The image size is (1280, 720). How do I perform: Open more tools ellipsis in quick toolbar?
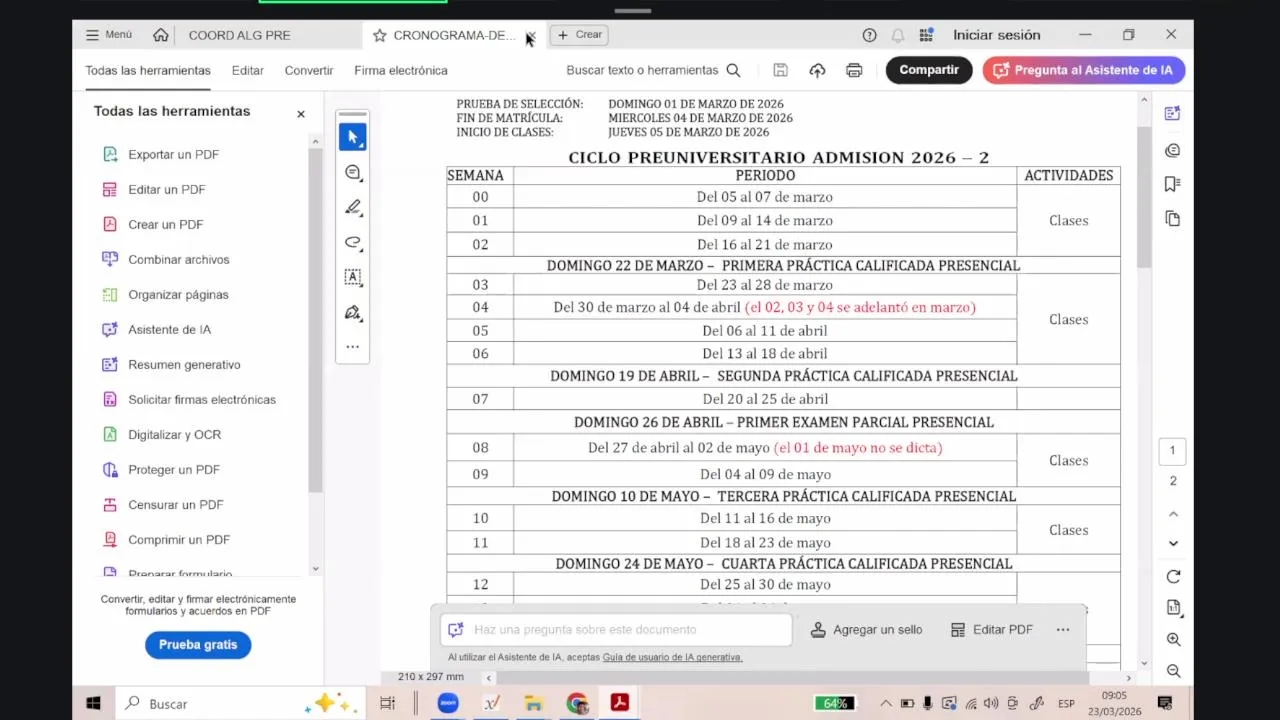pos(353,347)
